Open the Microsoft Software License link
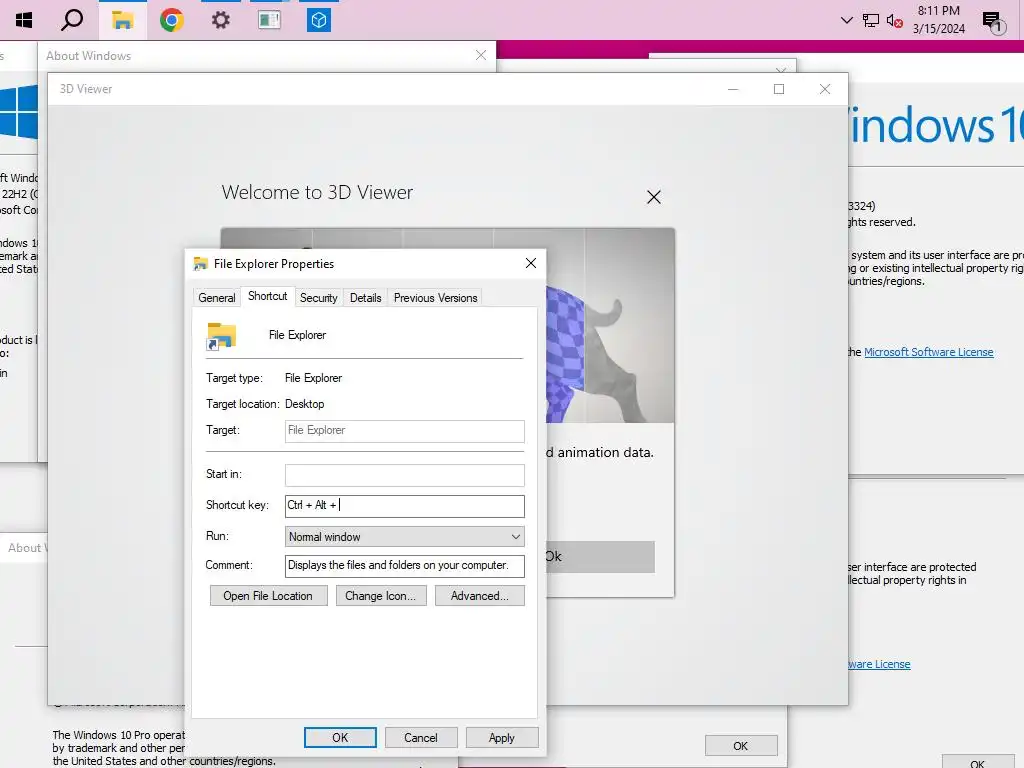This screenshot has width=1024, height=768. (929, 352)
